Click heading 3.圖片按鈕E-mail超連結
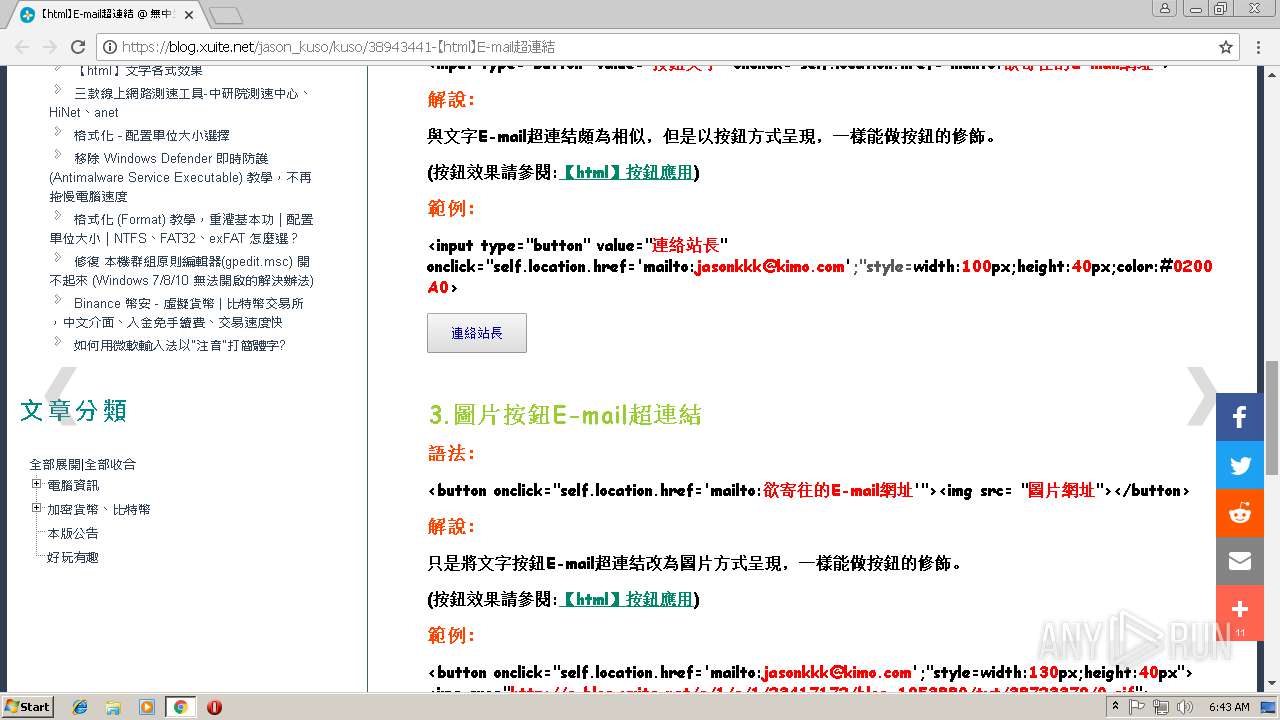 tap(565, 414)
